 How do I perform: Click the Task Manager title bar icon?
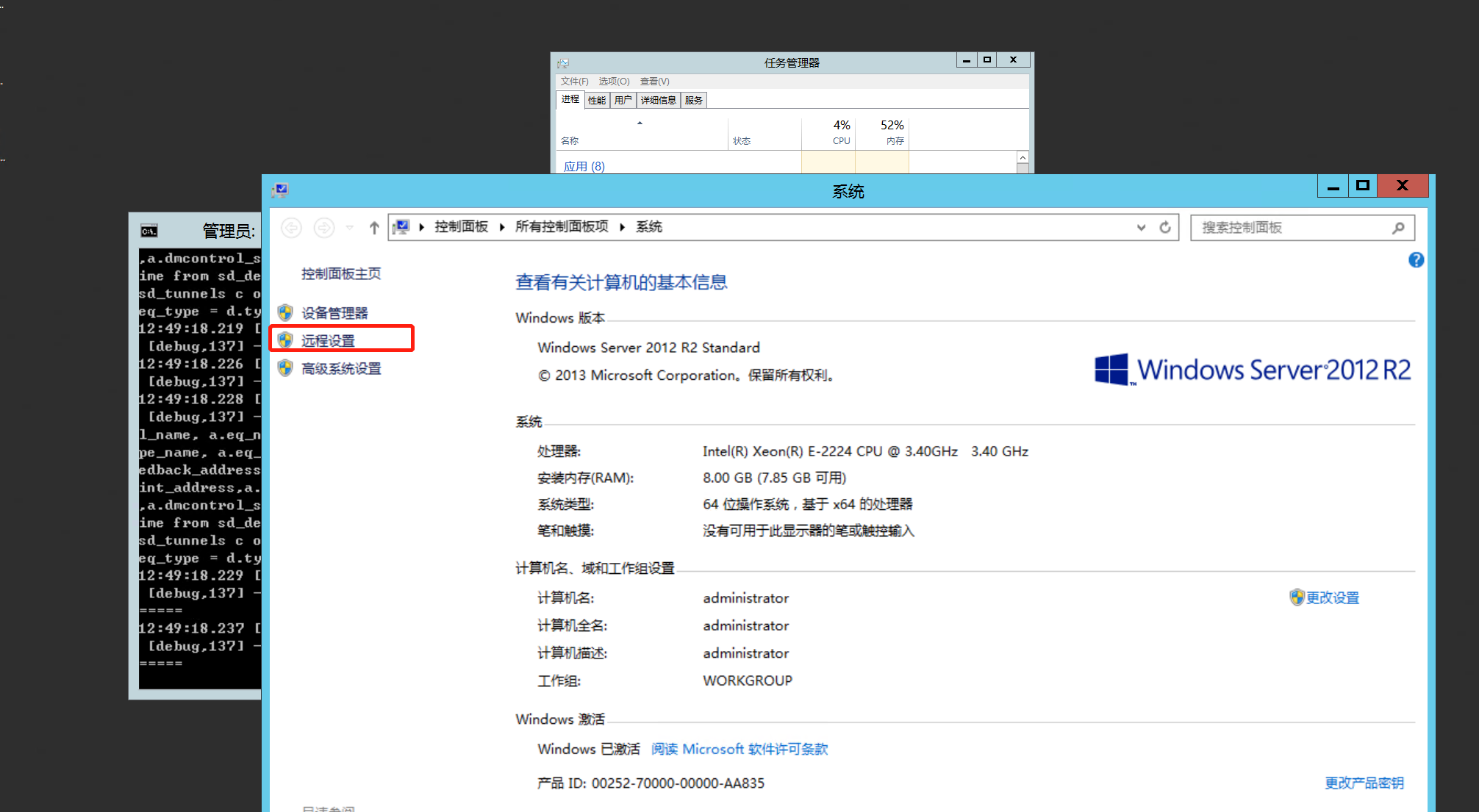[563, 63]
